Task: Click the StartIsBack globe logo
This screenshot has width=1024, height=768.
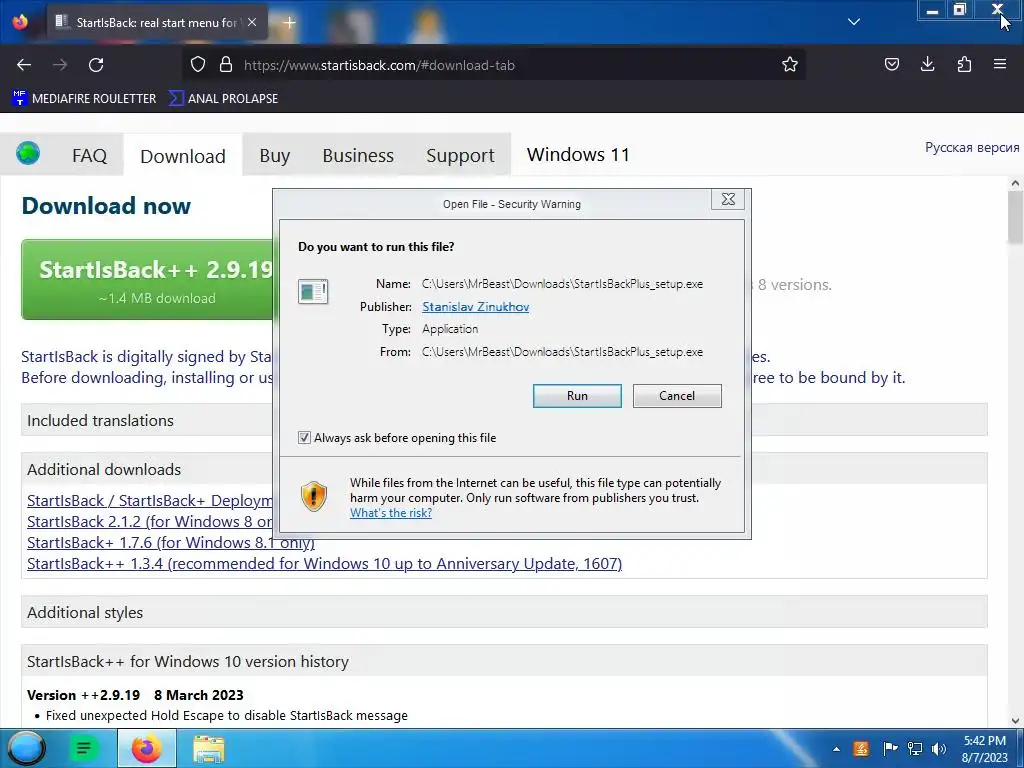Action: point(28,153)
